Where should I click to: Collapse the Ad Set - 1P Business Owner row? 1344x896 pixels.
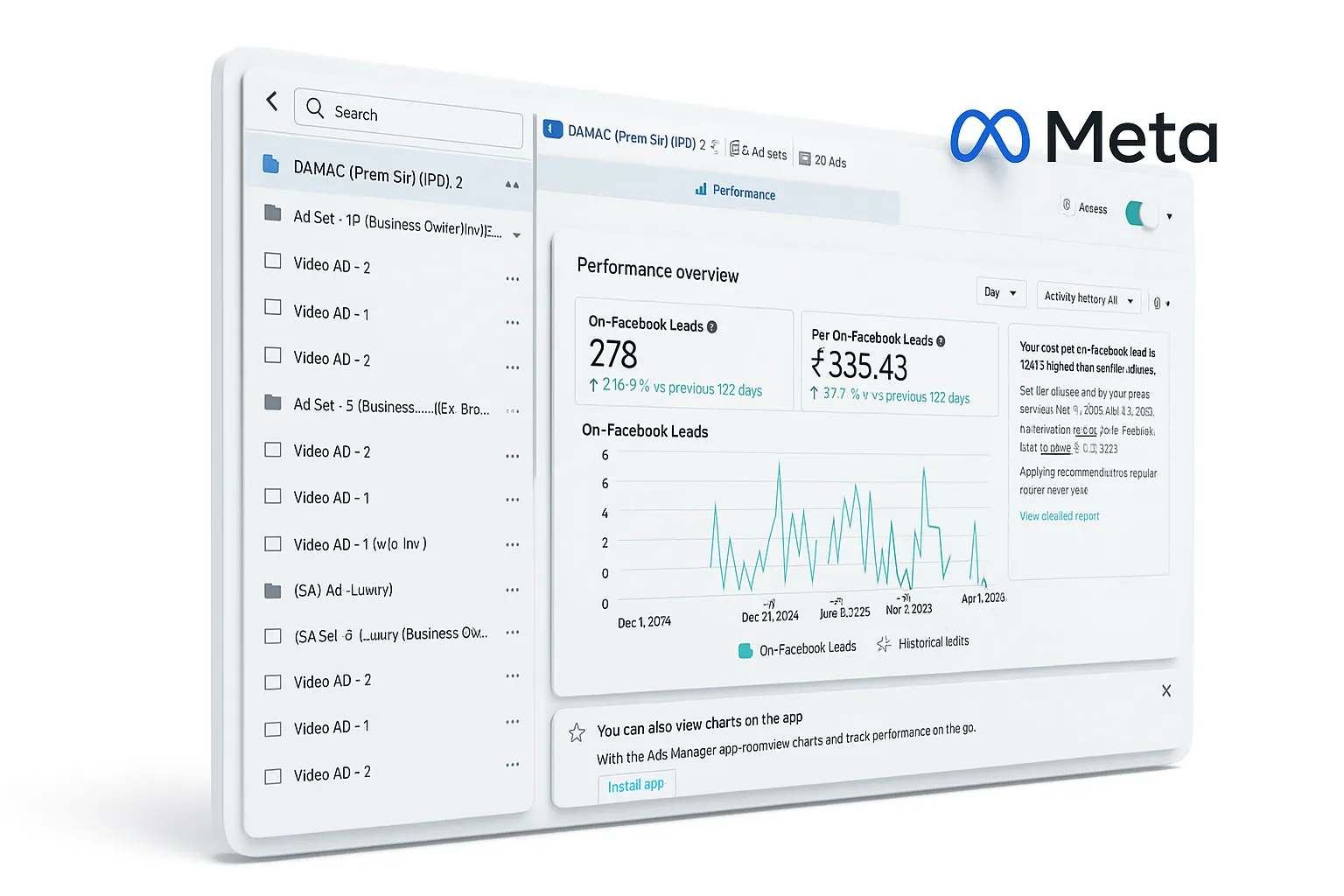point(516,235)
